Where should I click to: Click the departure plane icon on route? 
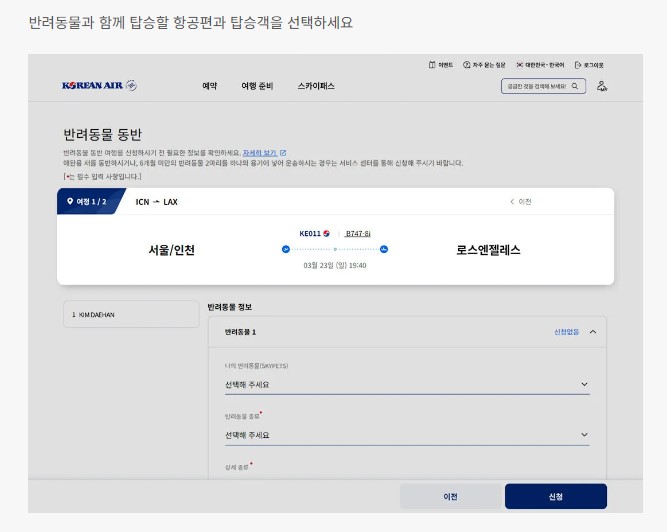tap(286, 249)
